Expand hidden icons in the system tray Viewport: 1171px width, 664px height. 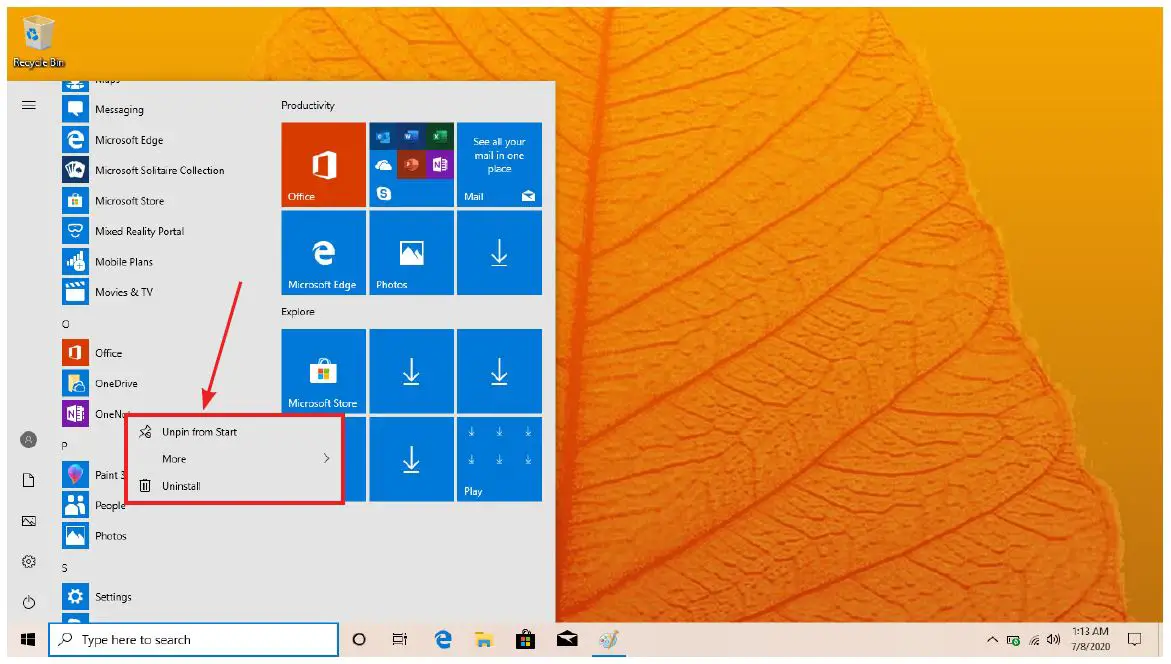tap(991, 639)
